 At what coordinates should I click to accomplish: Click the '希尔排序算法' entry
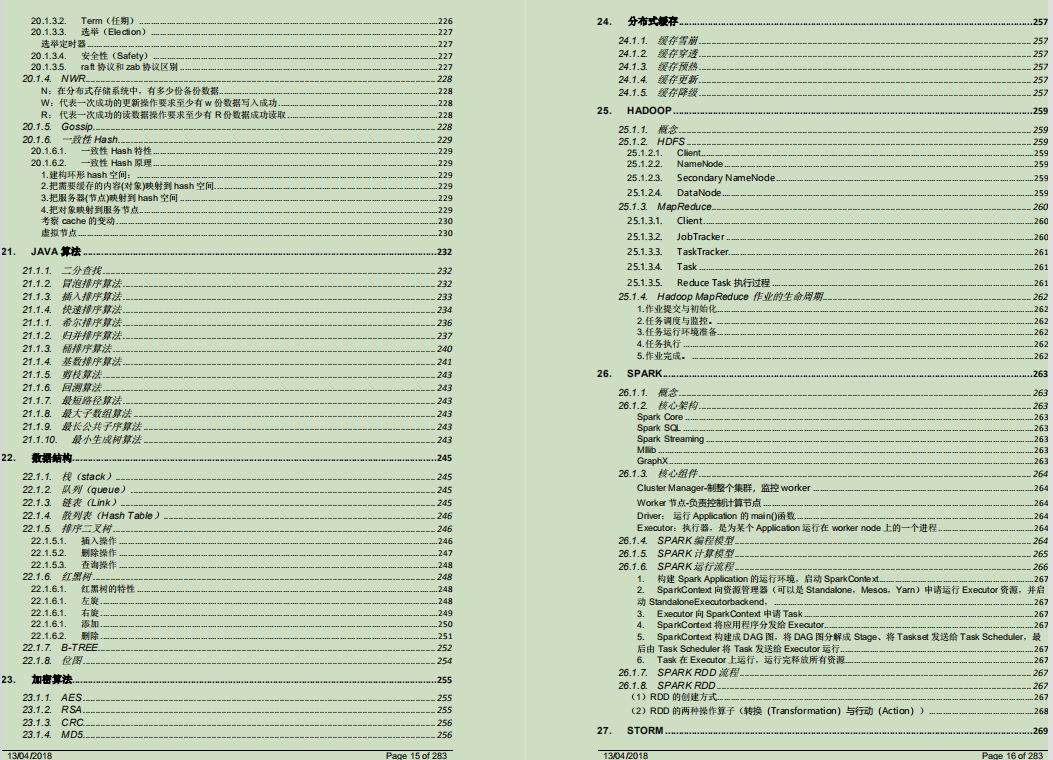237,322
